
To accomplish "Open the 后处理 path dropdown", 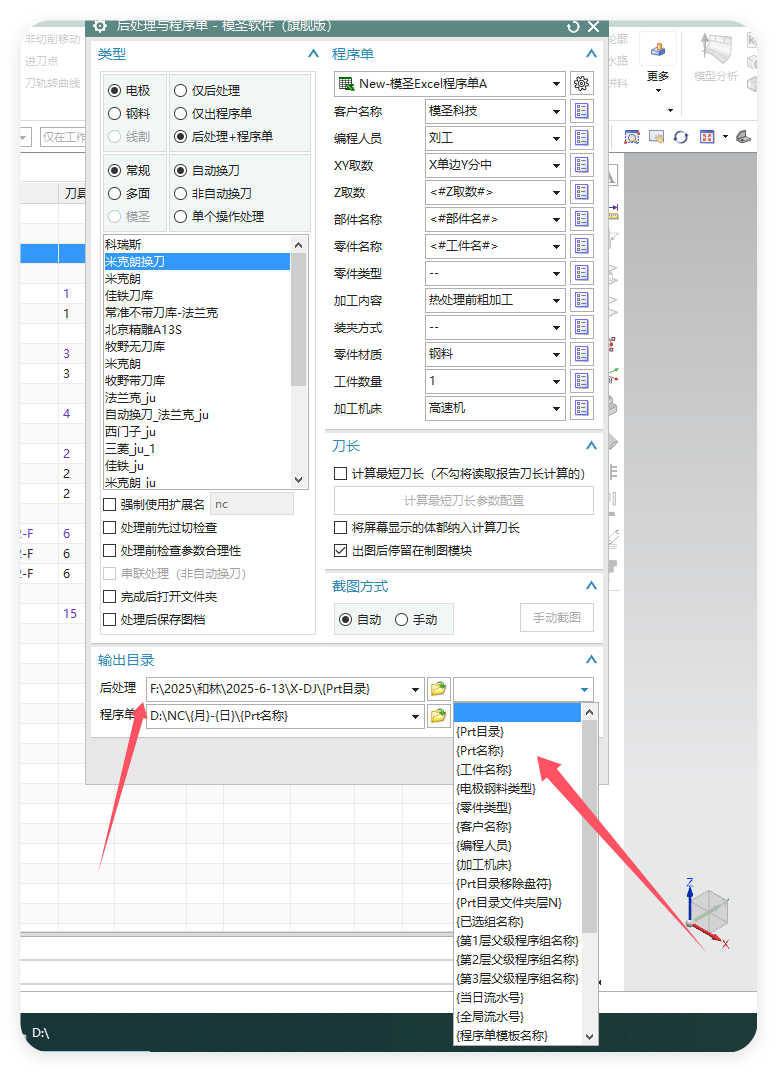I will click(x=415, y=689).
